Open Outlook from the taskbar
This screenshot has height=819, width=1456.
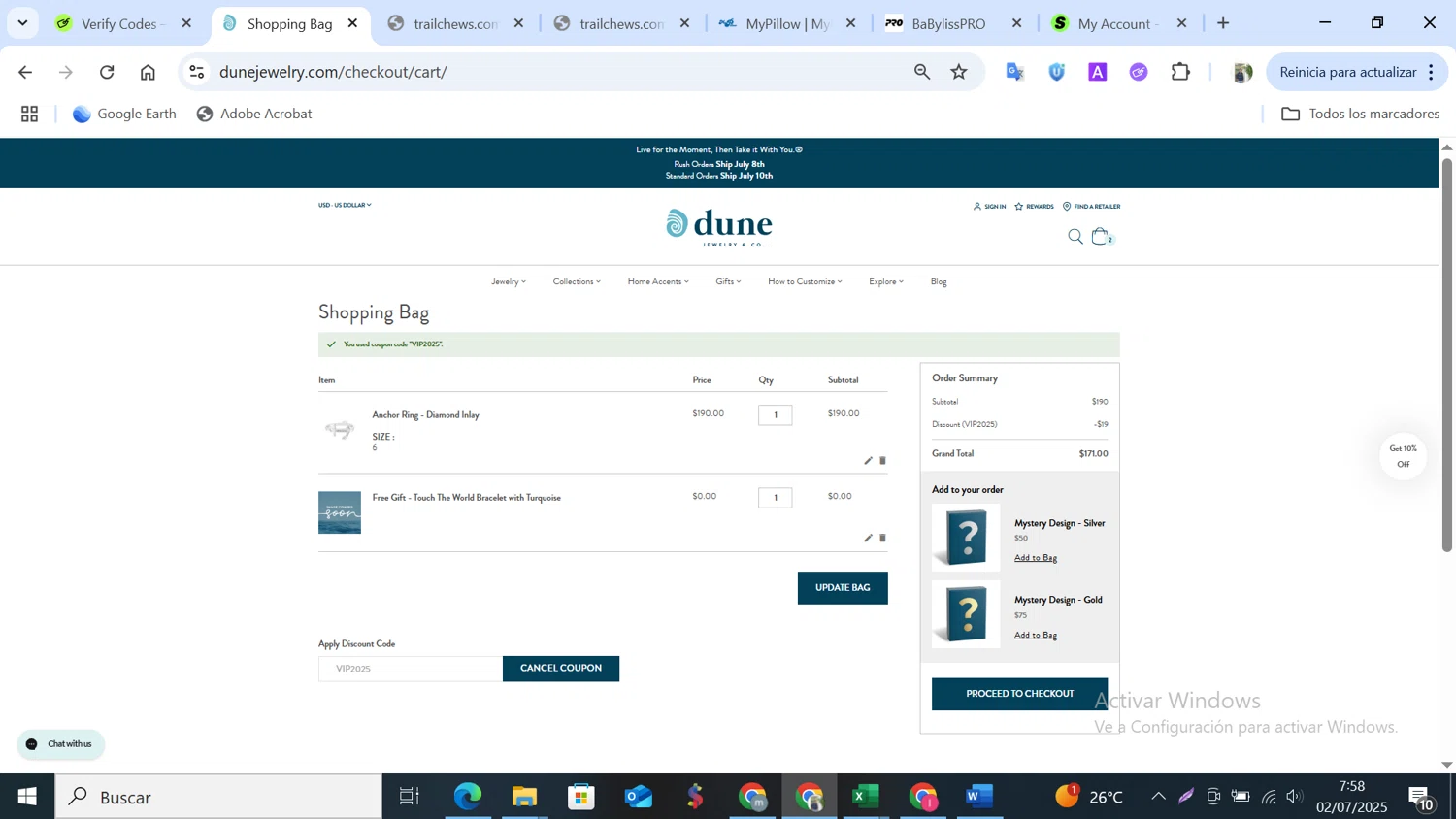(x=639, y=797)
